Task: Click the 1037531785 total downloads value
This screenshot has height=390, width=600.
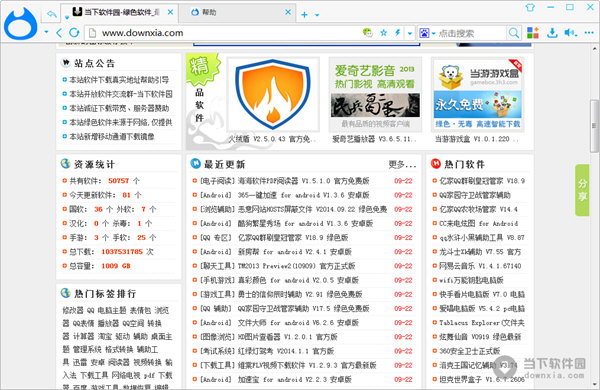Action: (122, 252)
